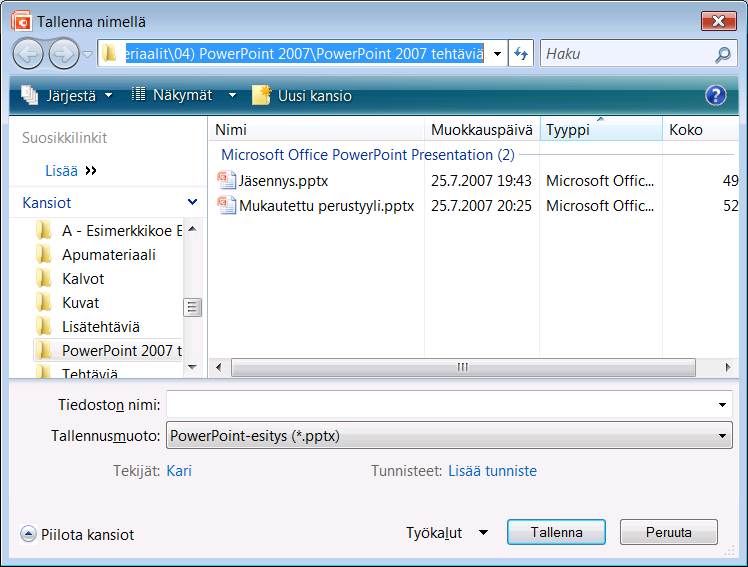Click folder tree scroll up arrow
The height and width of the screenshot is (567, 748).
193,229
